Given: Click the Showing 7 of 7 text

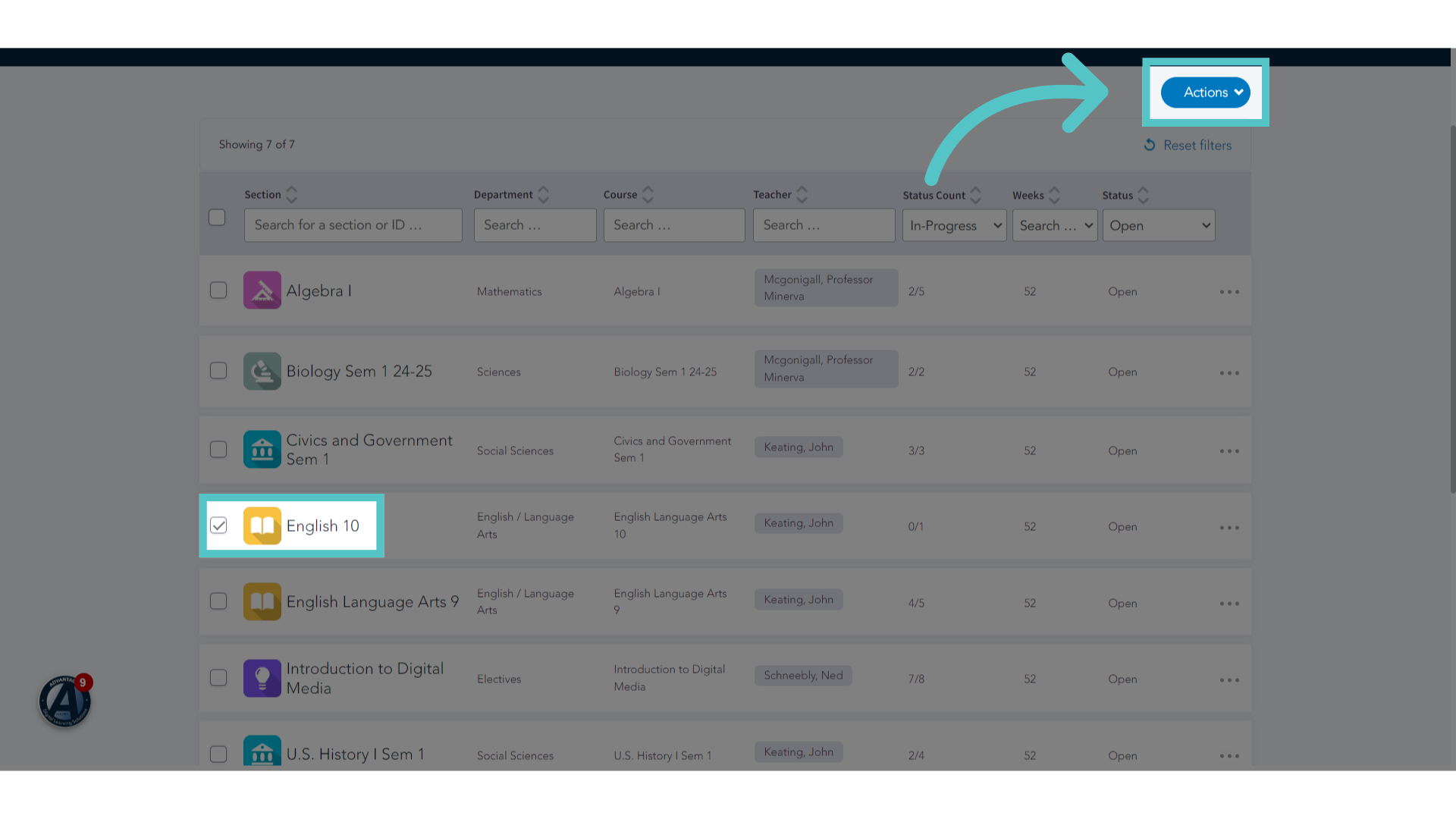Looking at the screenshot, I should coord(256,144).
